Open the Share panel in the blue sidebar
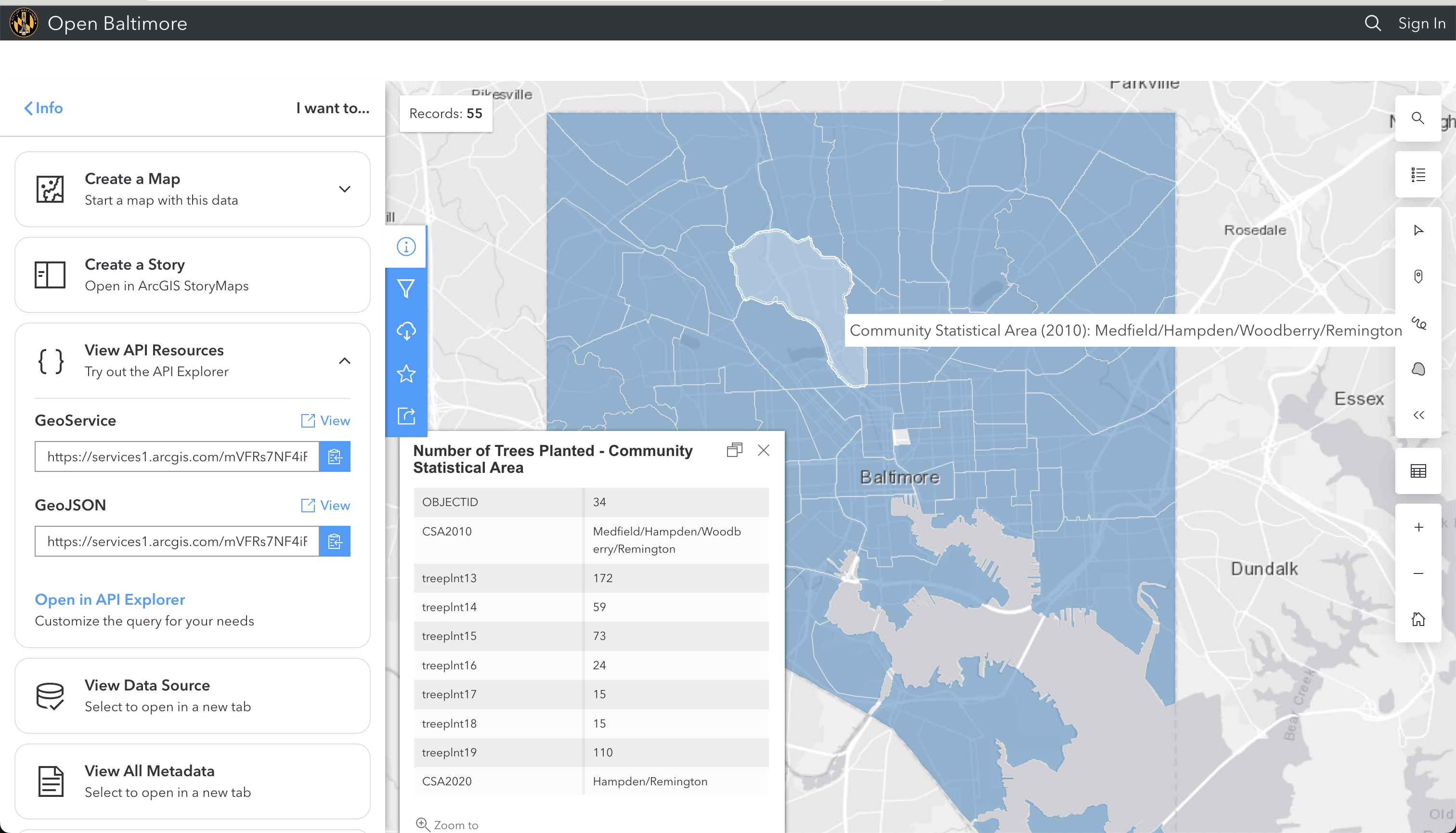This screenshot has height=833, width=1456. (406, 416)
